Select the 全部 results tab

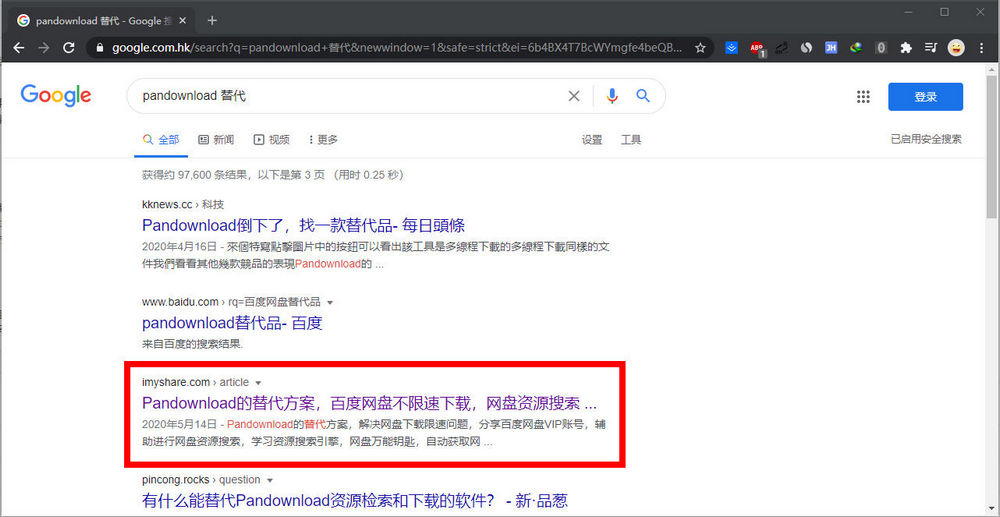(x=161, y=140)
